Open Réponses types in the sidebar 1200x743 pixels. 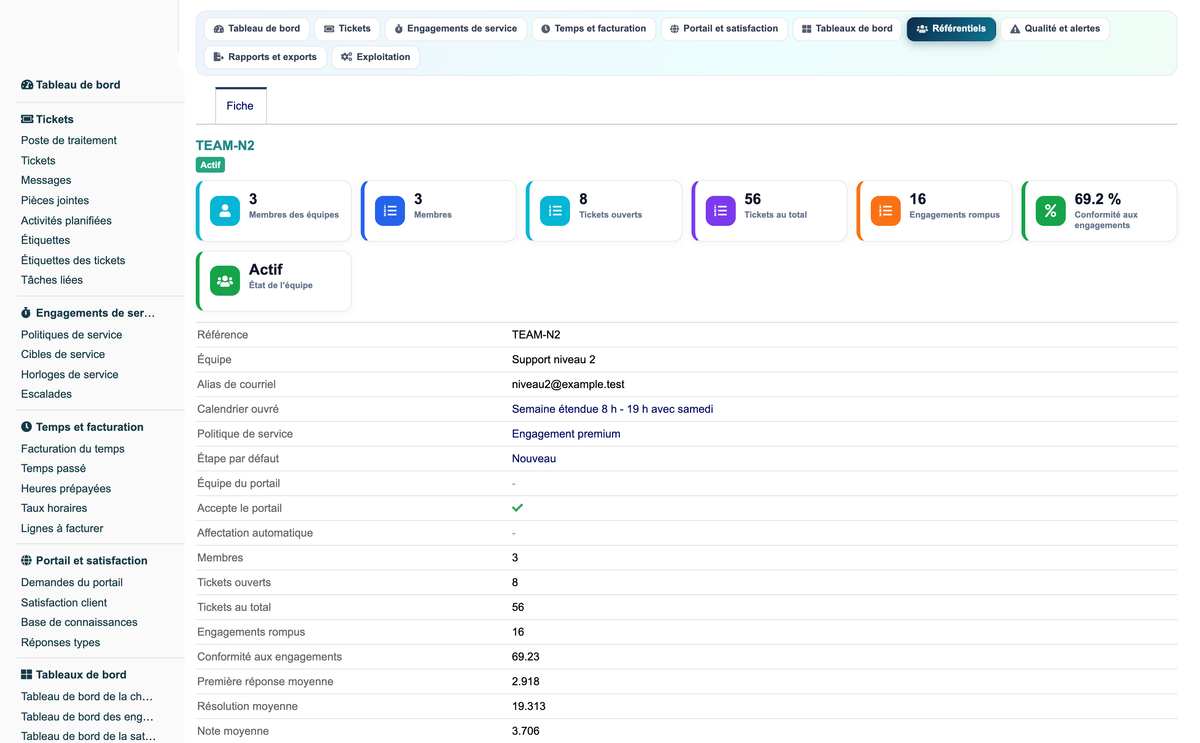coord(60,643)
